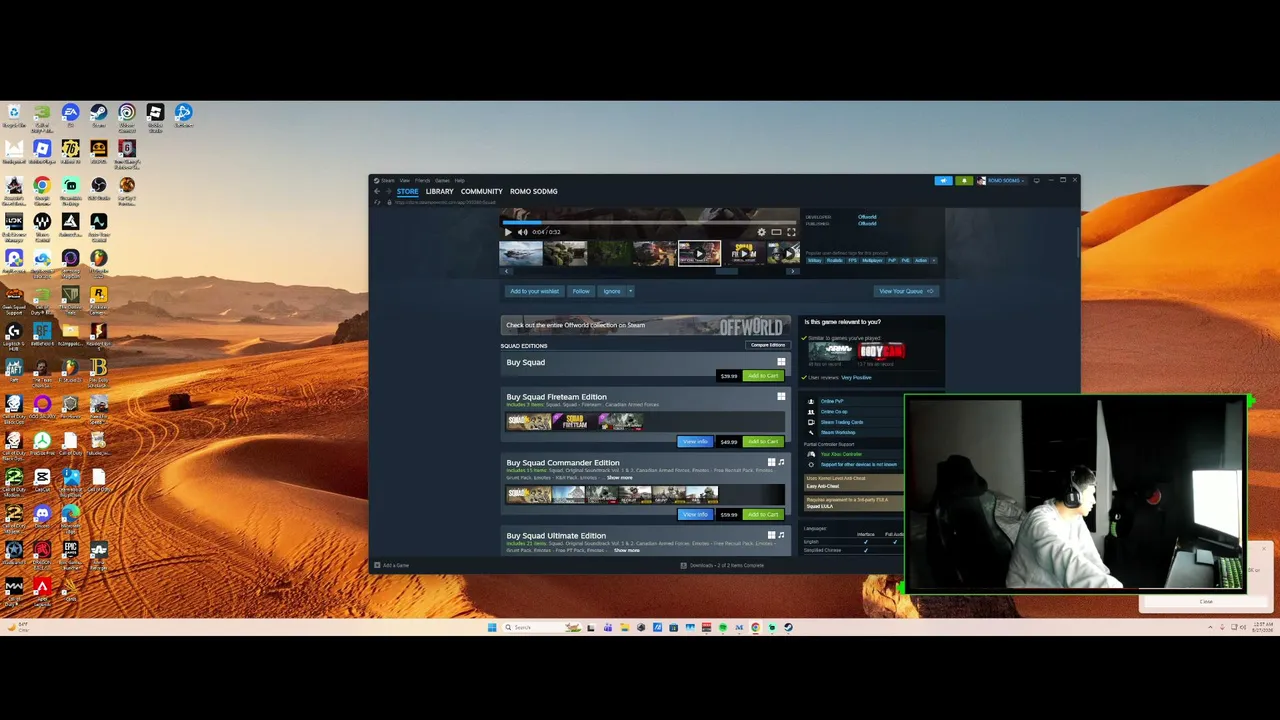Open the Discord desktop icon
The height and width of the screenshot is (720, 1280).
point(42,517)
